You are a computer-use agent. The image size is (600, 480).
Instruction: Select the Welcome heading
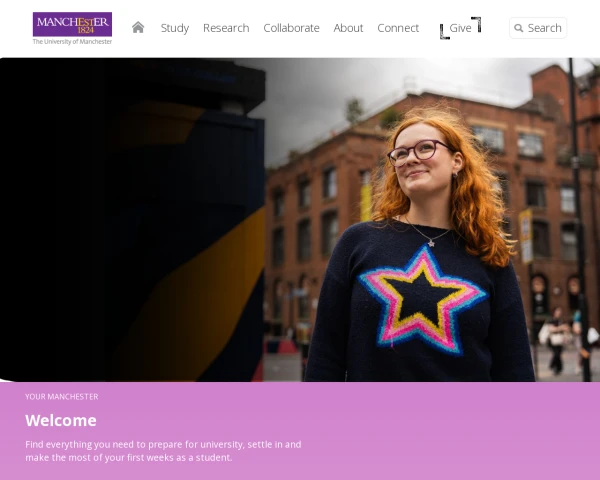click(61, 420)
